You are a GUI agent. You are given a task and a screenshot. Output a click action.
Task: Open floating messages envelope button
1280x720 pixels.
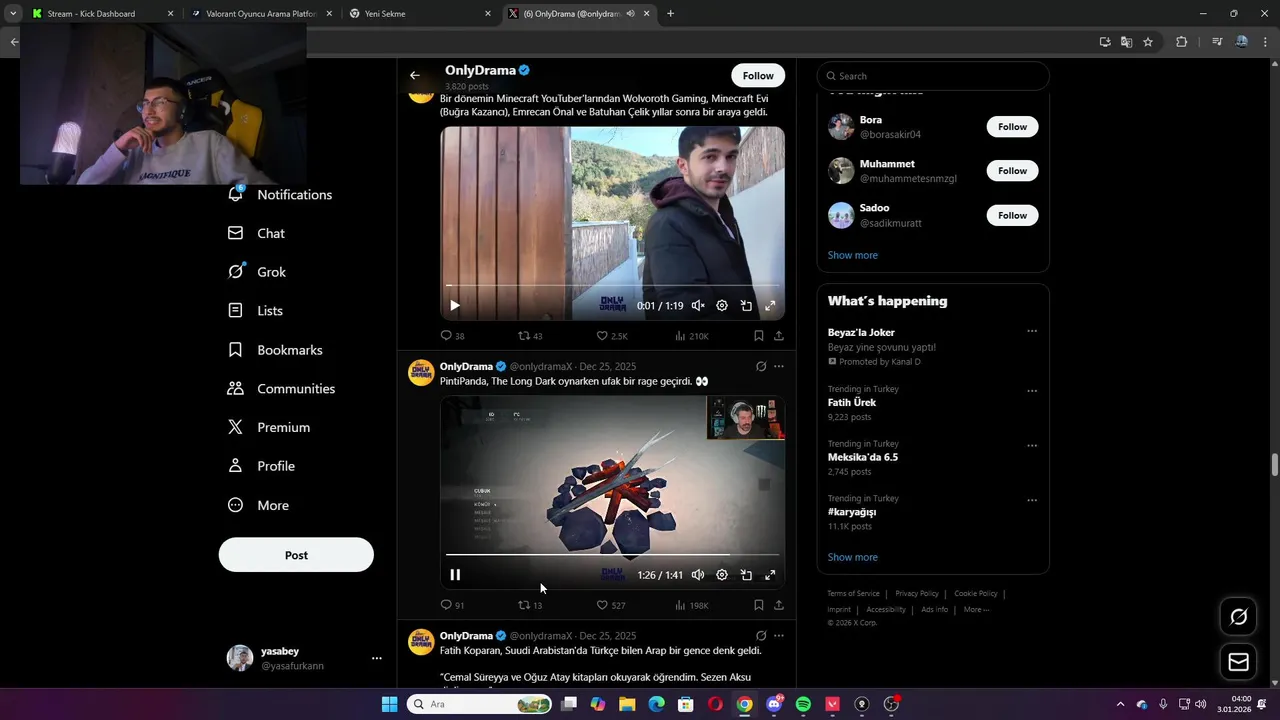click(1238, 662)
